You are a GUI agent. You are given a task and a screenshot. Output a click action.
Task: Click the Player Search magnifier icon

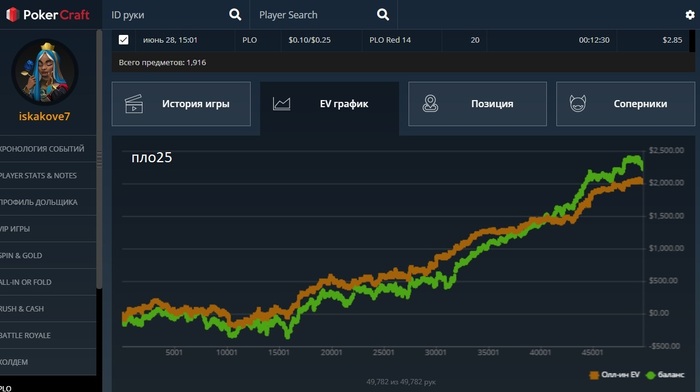pos(383,15)
